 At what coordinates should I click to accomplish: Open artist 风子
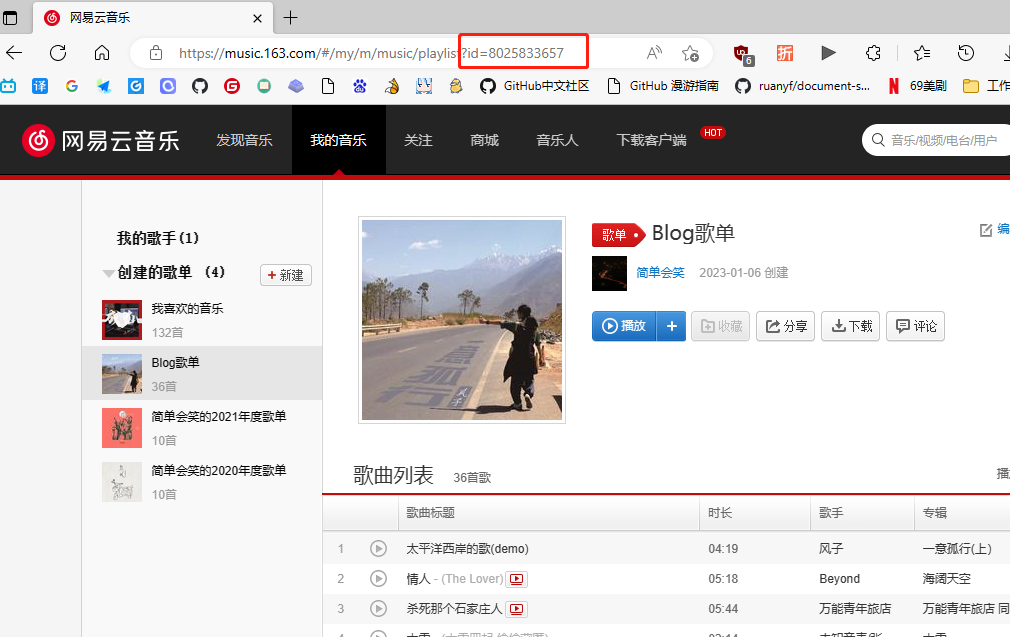pos(831,549)
